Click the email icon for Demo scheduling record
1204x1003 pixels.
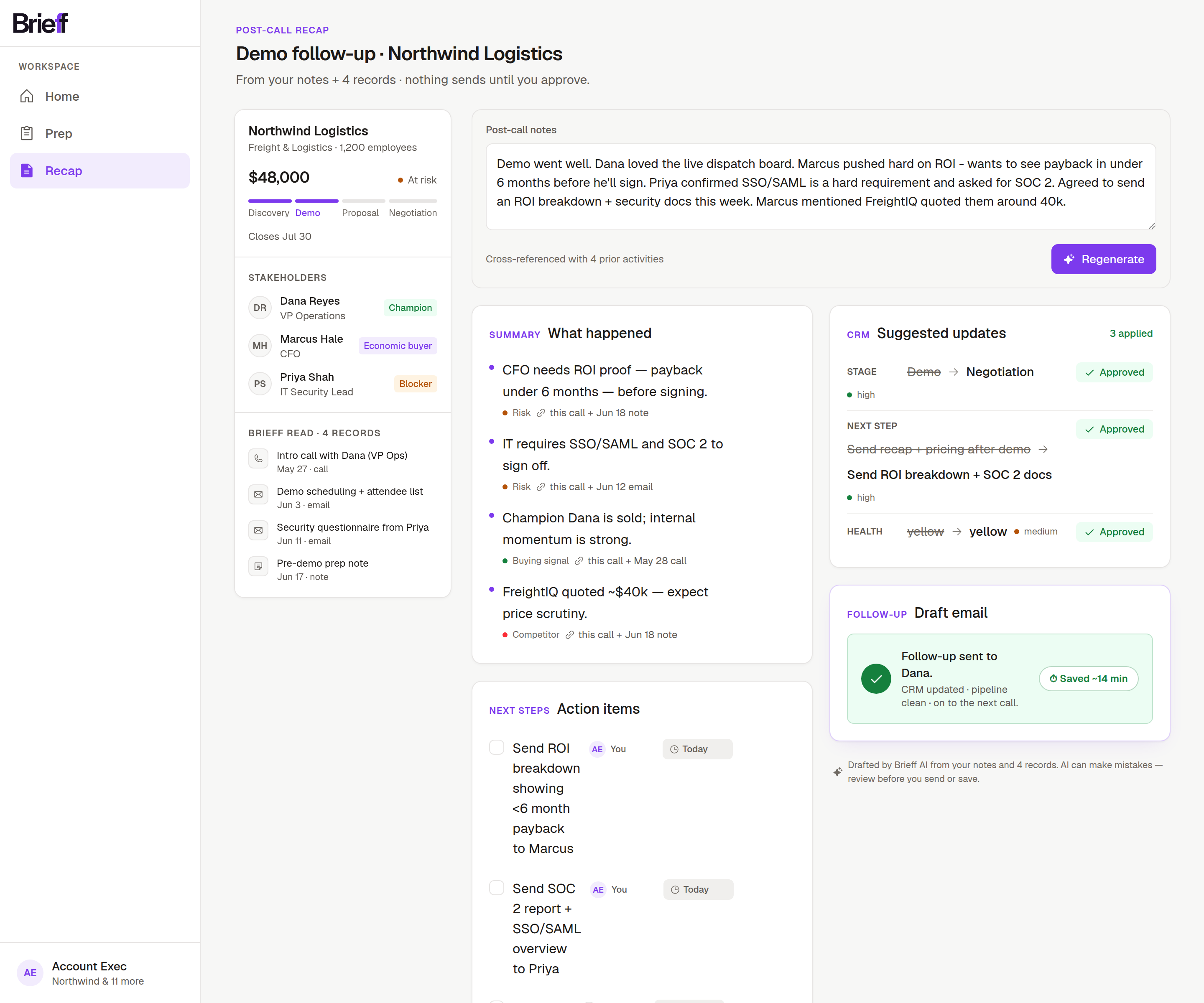(258, 495)
